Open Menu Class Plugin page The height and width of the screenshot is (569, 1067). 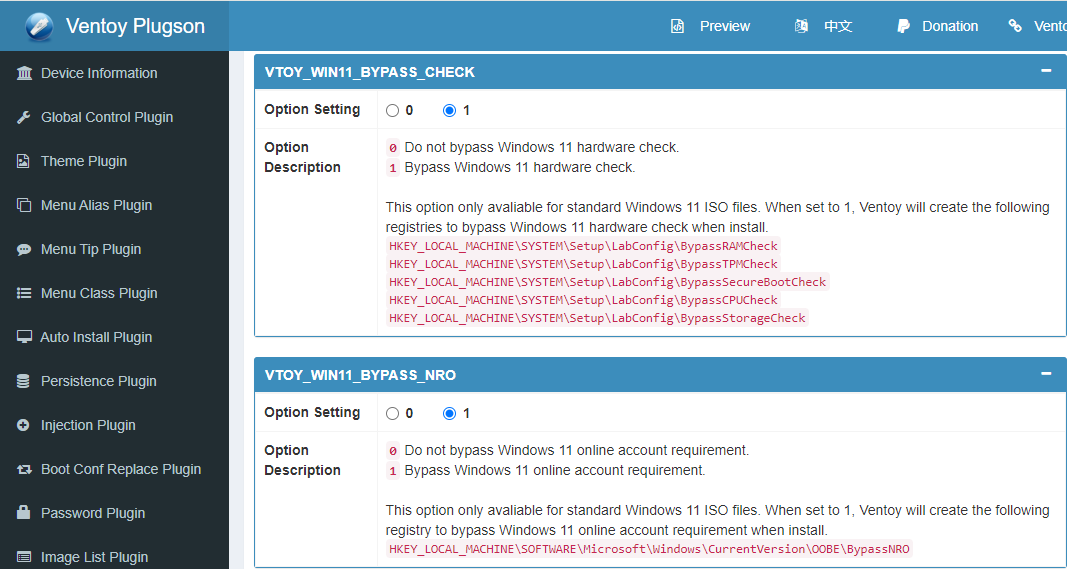pyautogui.click(x=99, y=293)
